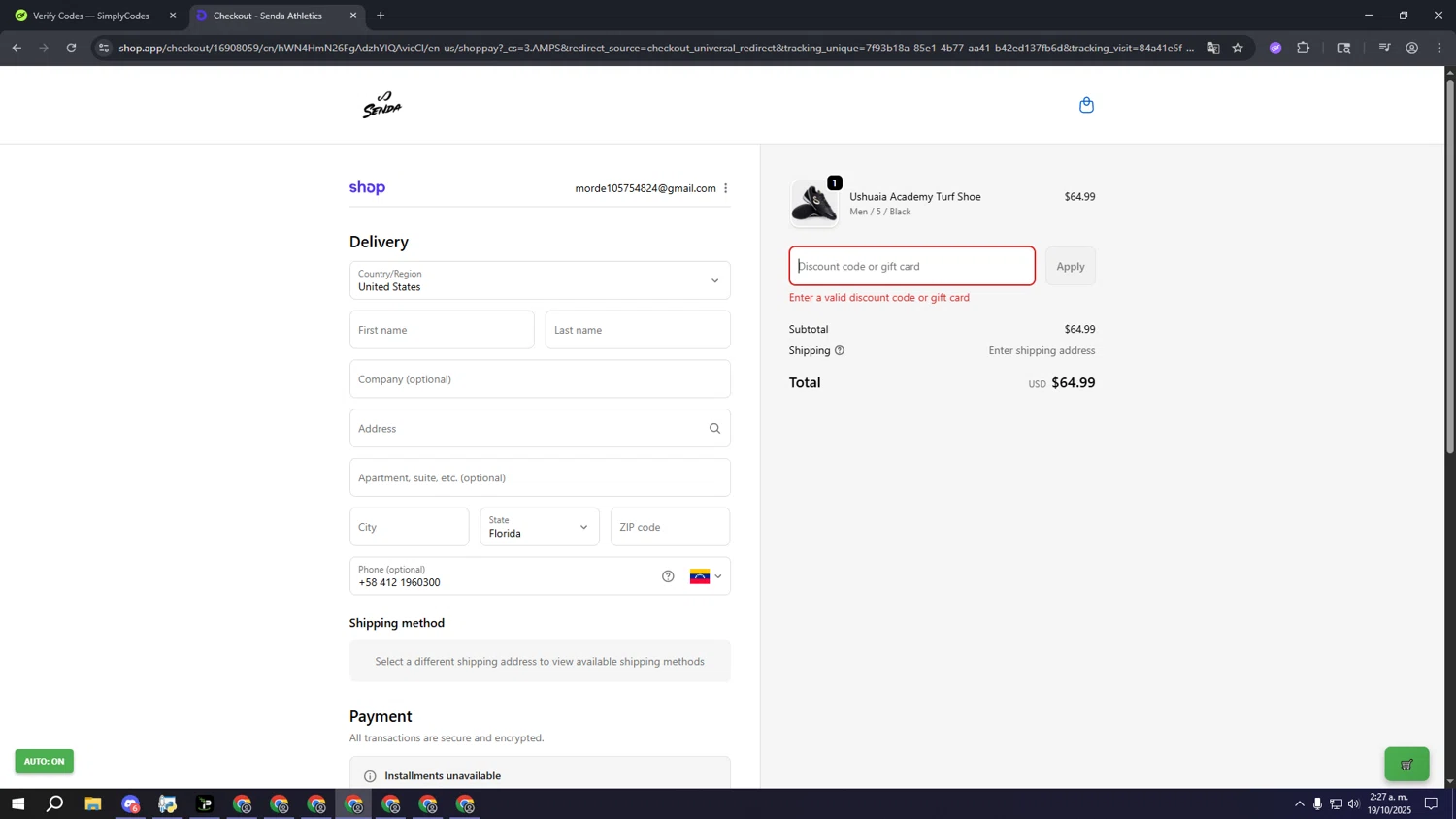Image resolution: width=1456 pixels, height=819 pixels.
Task: Click the Ushuaia Academy Turf Shoe product name
Action: [x=915, y=197]
